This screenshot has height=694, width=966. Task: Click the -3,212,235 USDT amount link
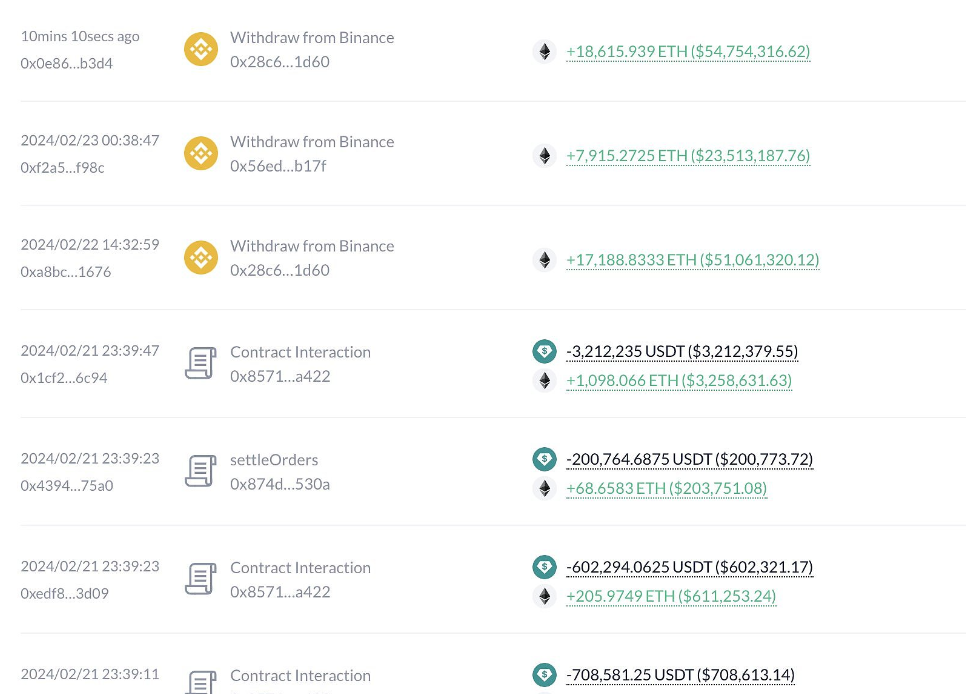click(682, 351)
